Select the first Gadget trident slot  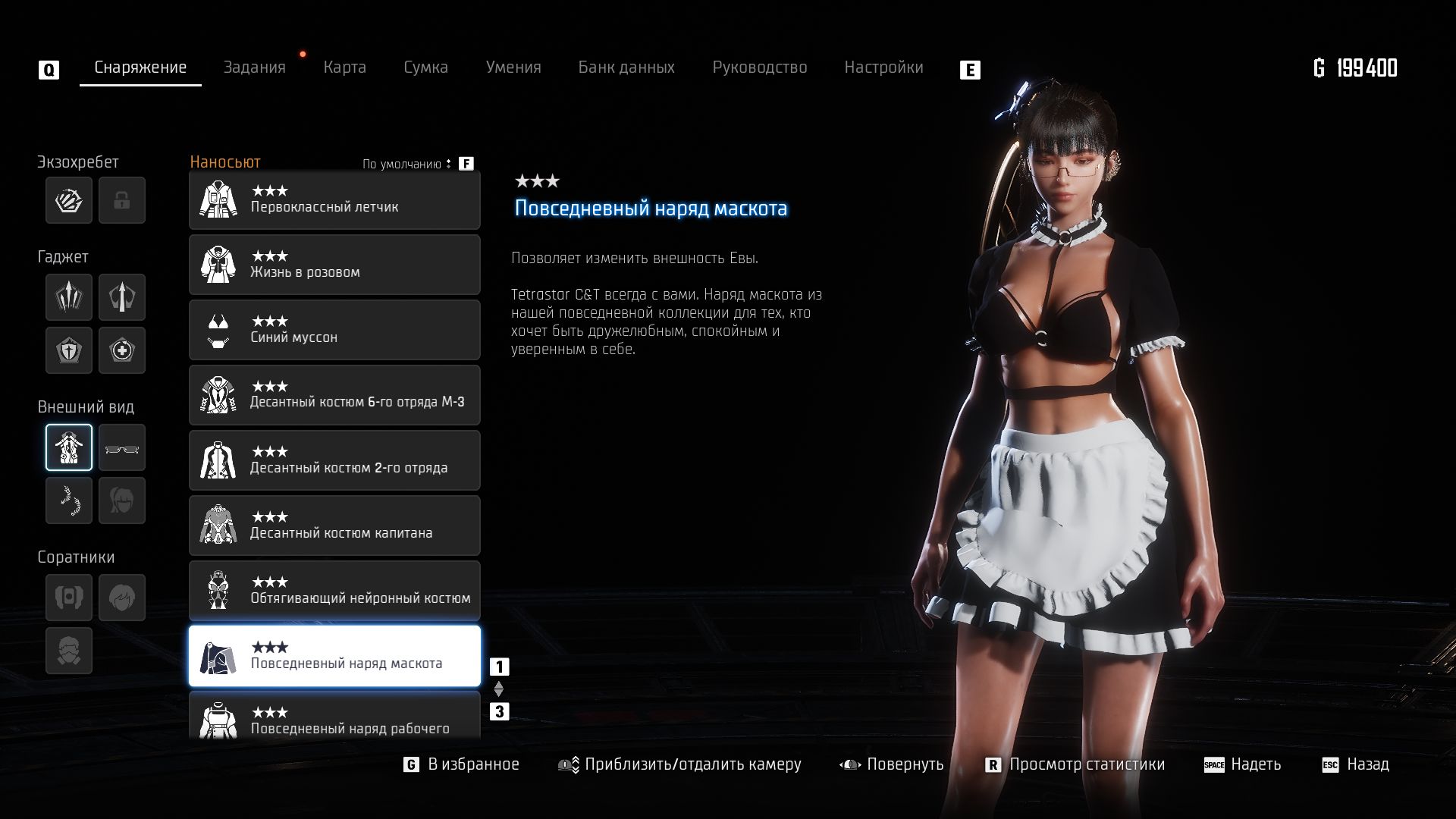coord(69,297)
